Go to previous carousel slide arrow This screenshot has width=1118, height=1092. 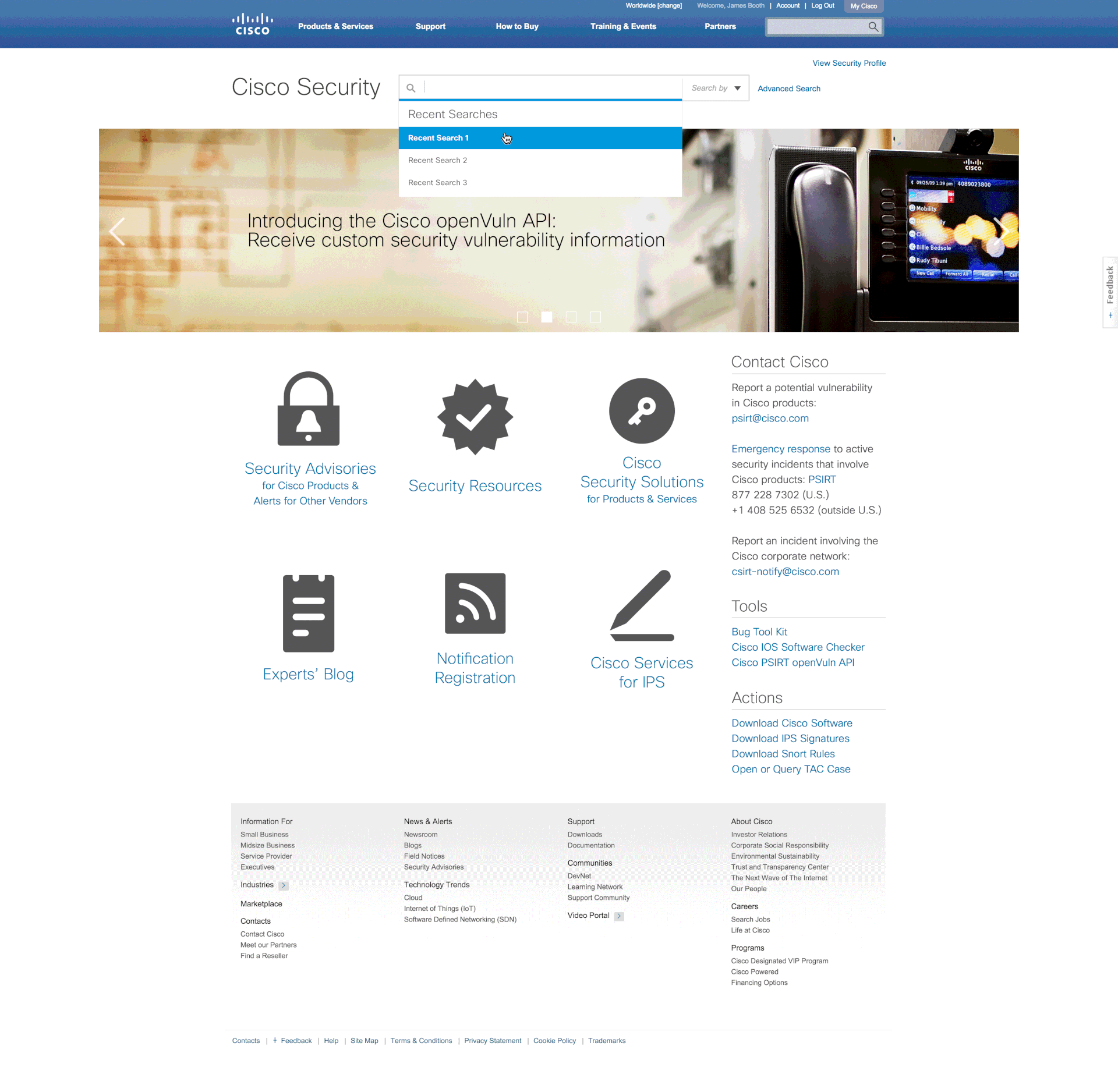pos(117,232)
